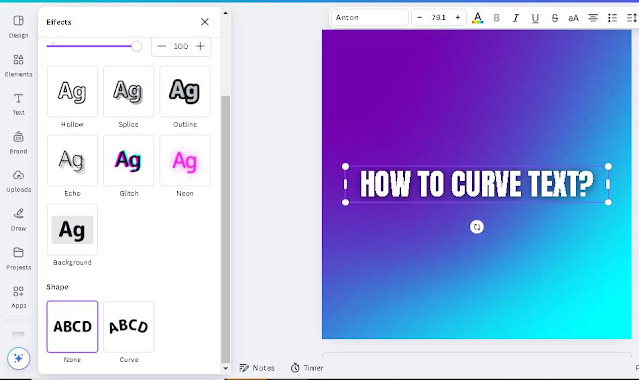Toggle bulleted list formatting

coord(612,18)
